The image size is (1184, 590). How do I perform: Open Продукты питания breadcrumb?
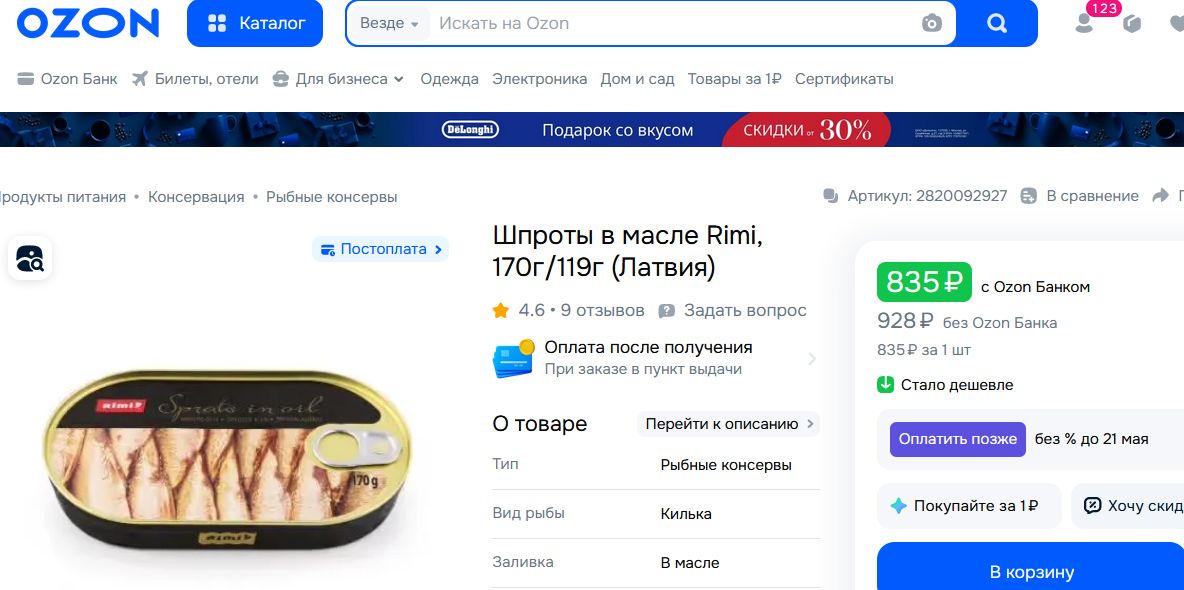point(62,196)
